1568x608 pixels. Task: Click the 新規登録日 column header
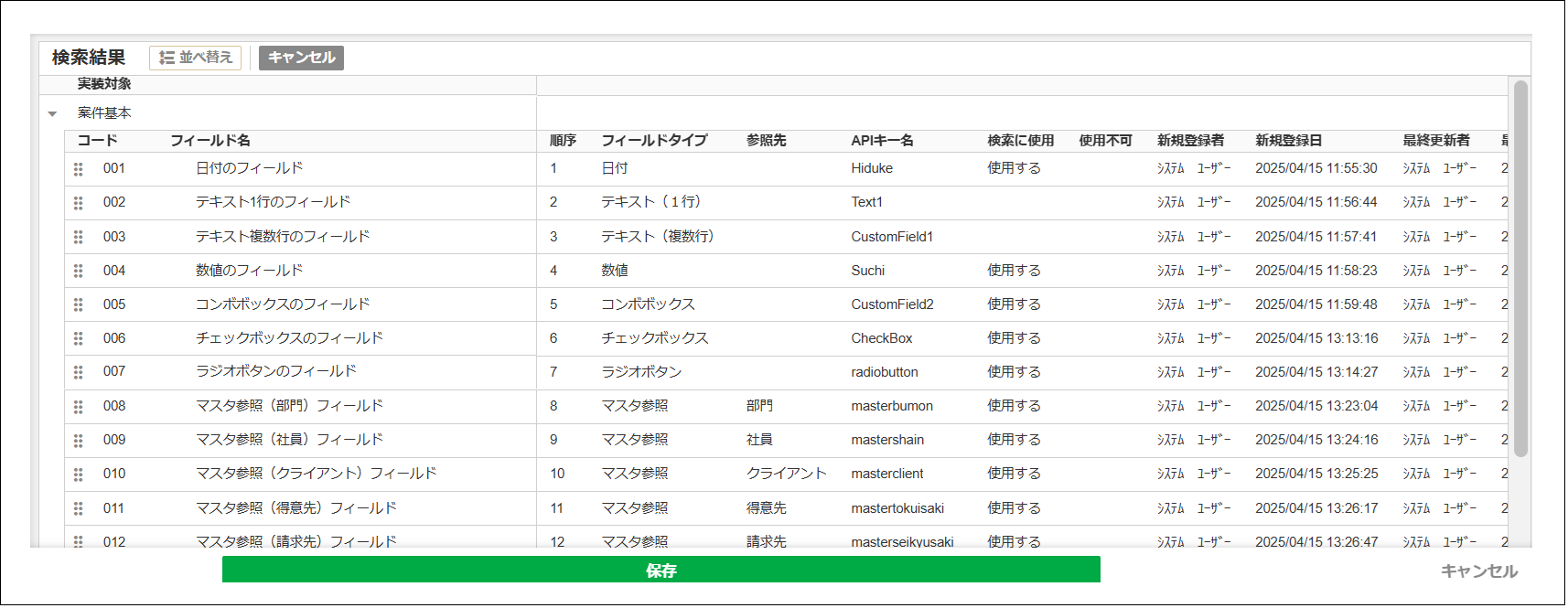(1288, 141)
